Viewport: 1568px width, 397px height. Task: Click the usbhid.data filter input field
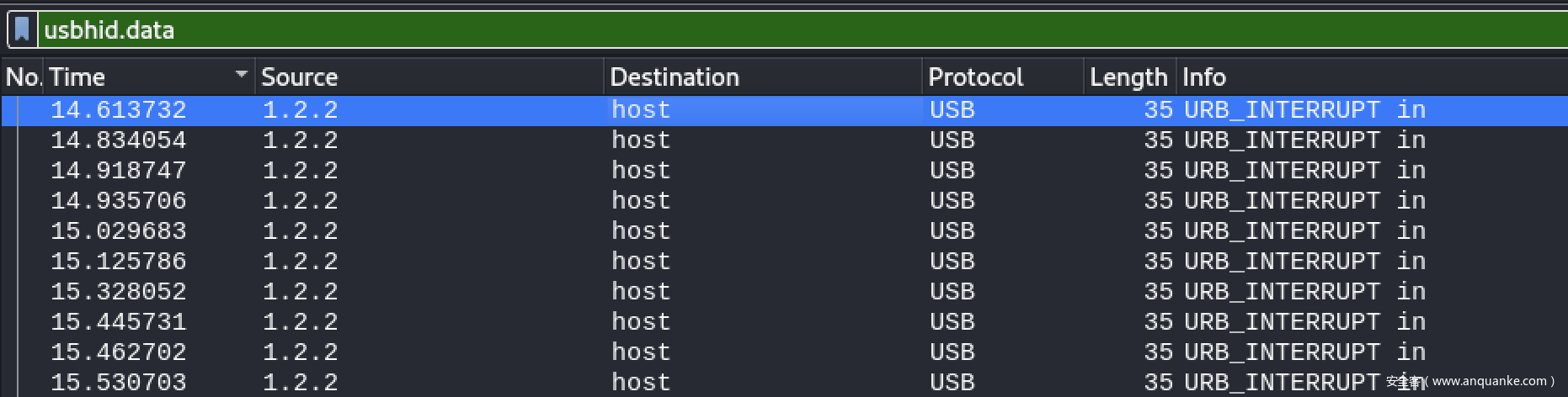pos(758,30)
